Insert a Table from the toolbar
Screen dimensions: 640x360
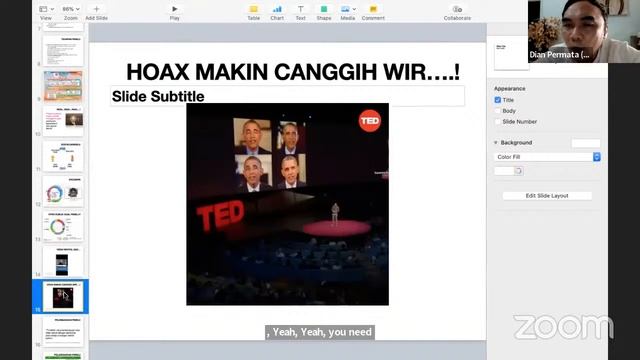point(253,12)
